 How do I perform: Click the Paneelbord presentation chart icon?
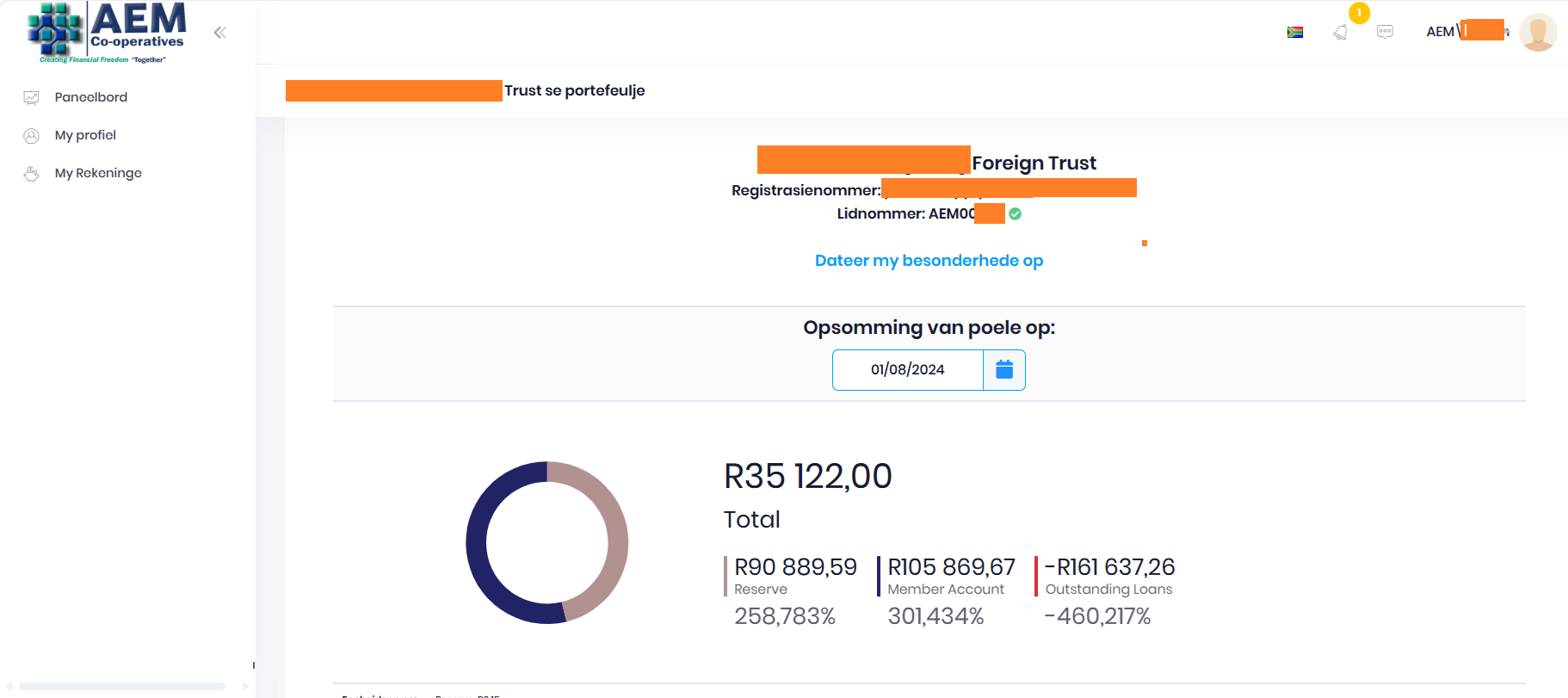32,98
